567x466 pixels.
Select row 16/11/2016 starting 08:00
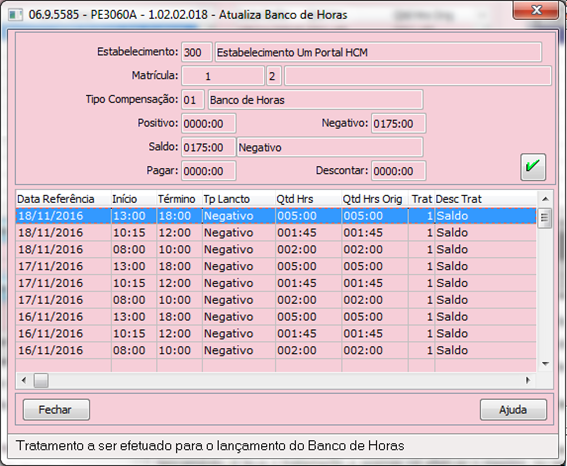276,350
